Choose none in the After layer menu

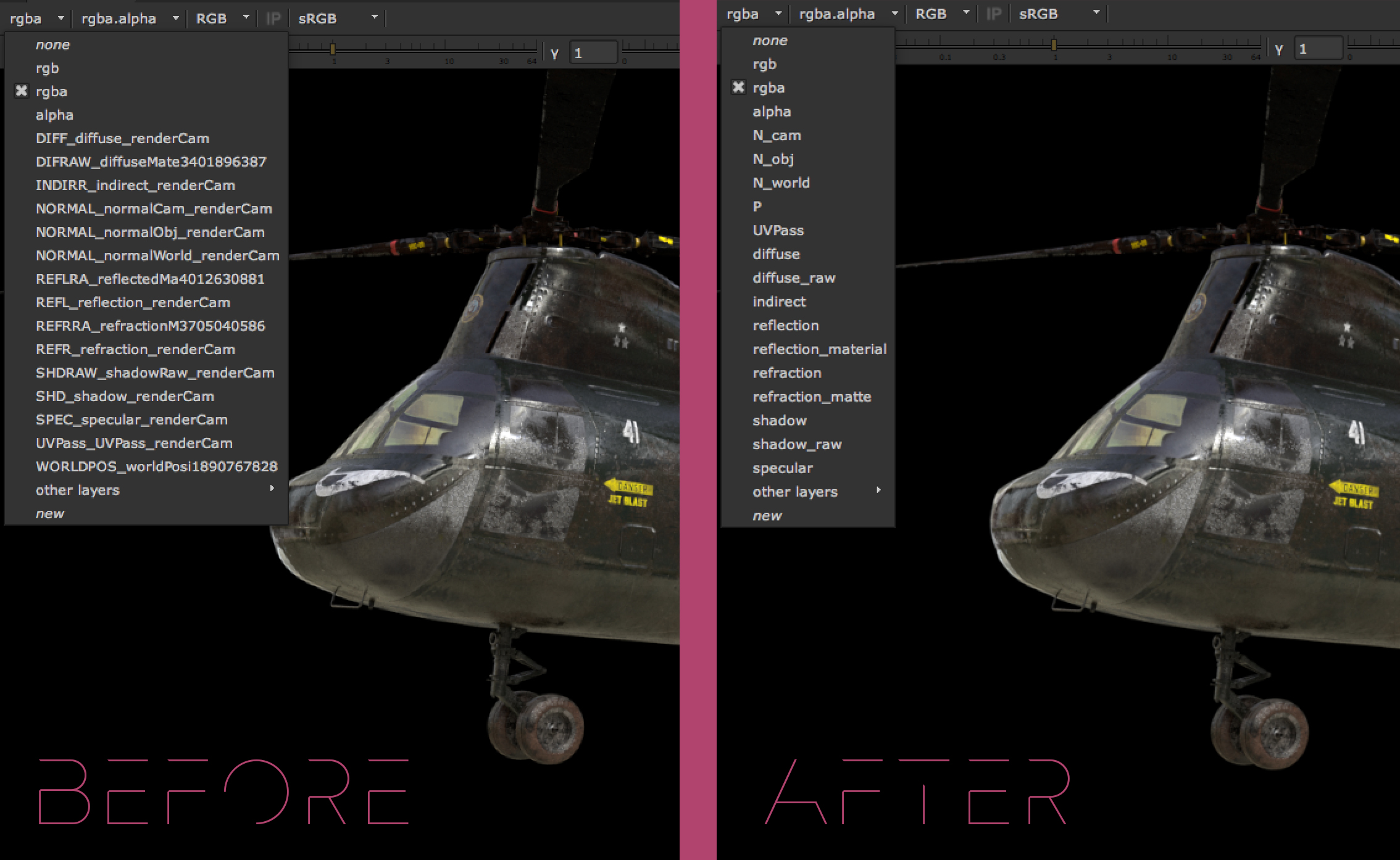click(770, 40)
